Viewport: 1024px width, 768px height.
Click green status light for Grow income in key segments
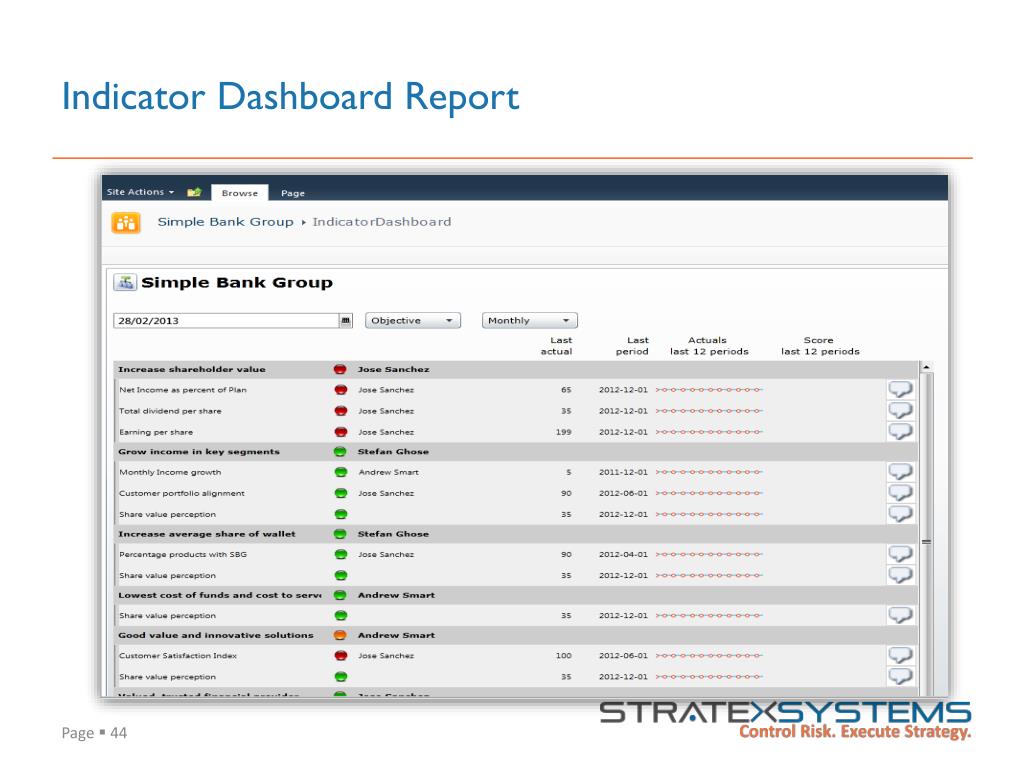tap(340, 452)
